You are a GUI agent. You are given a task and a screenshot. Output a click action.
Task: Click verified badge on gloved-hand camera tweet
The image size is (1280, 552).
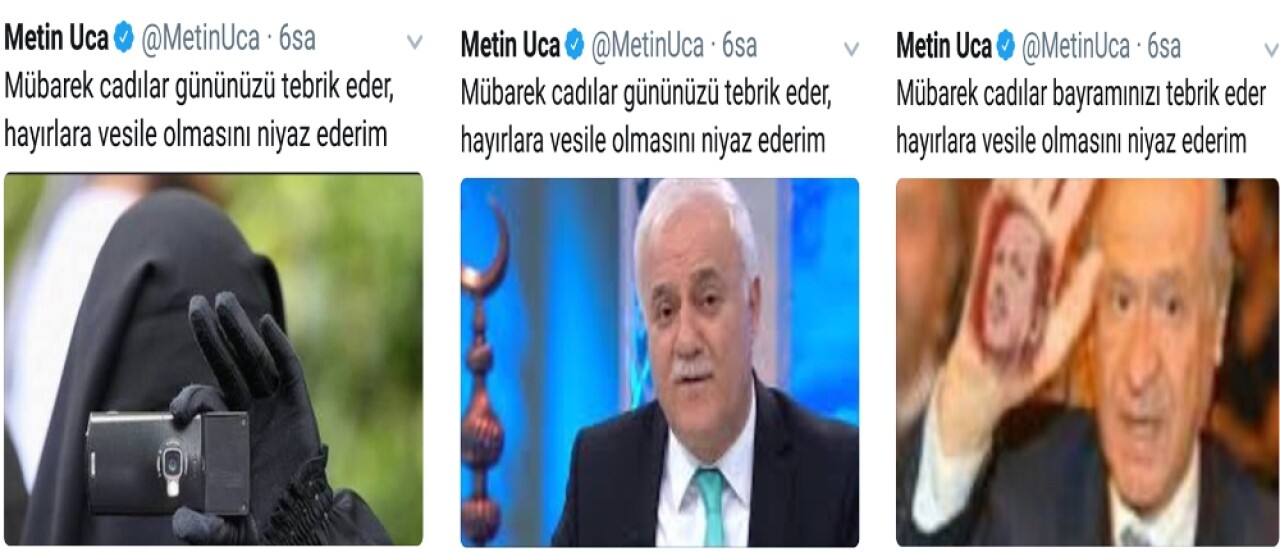pyautogui.click(x=124, y=40)
